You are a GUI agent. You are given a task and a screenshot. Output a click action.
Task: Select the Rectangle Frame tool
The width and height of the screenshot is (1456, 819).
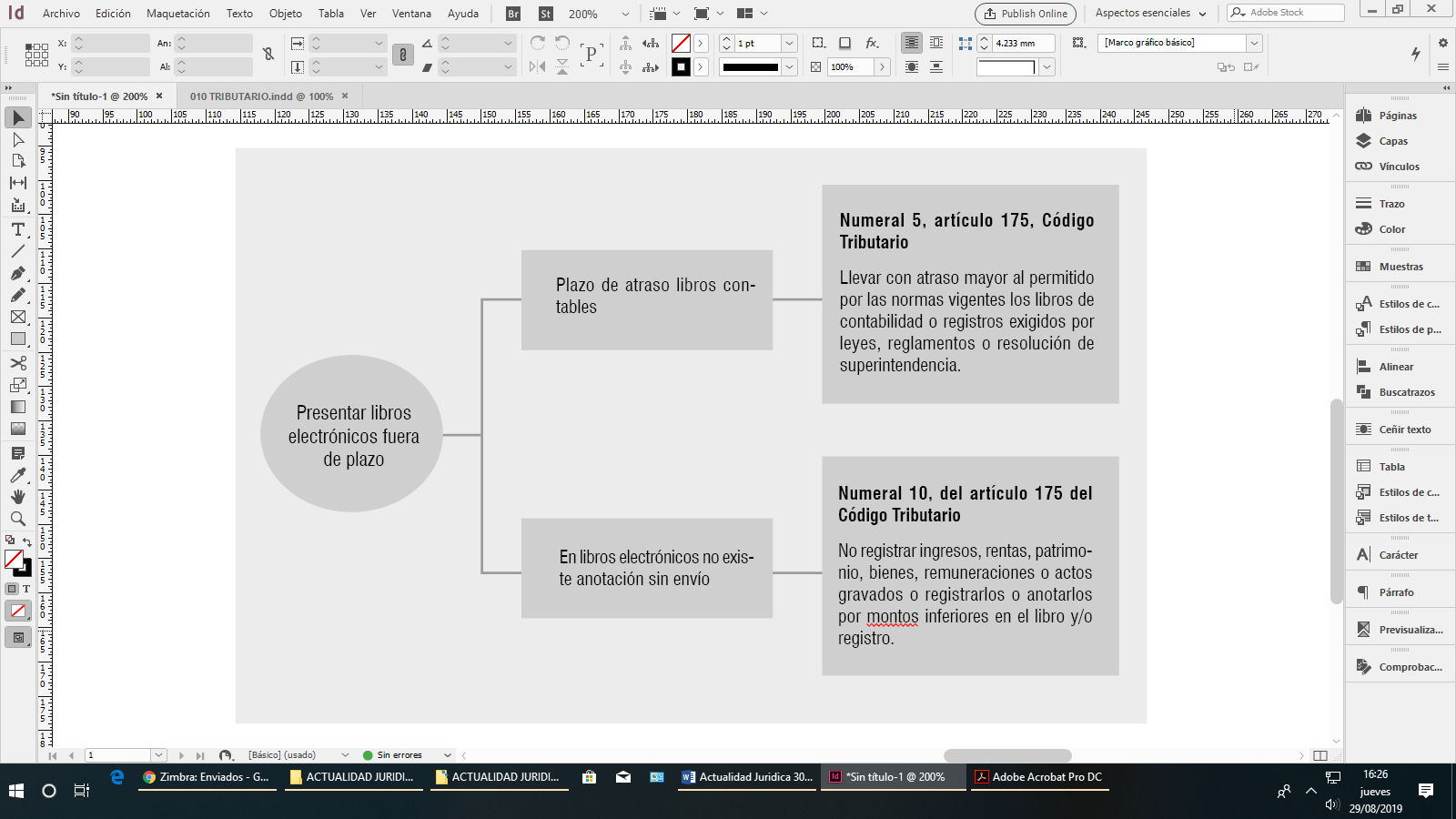click(18, 317)
